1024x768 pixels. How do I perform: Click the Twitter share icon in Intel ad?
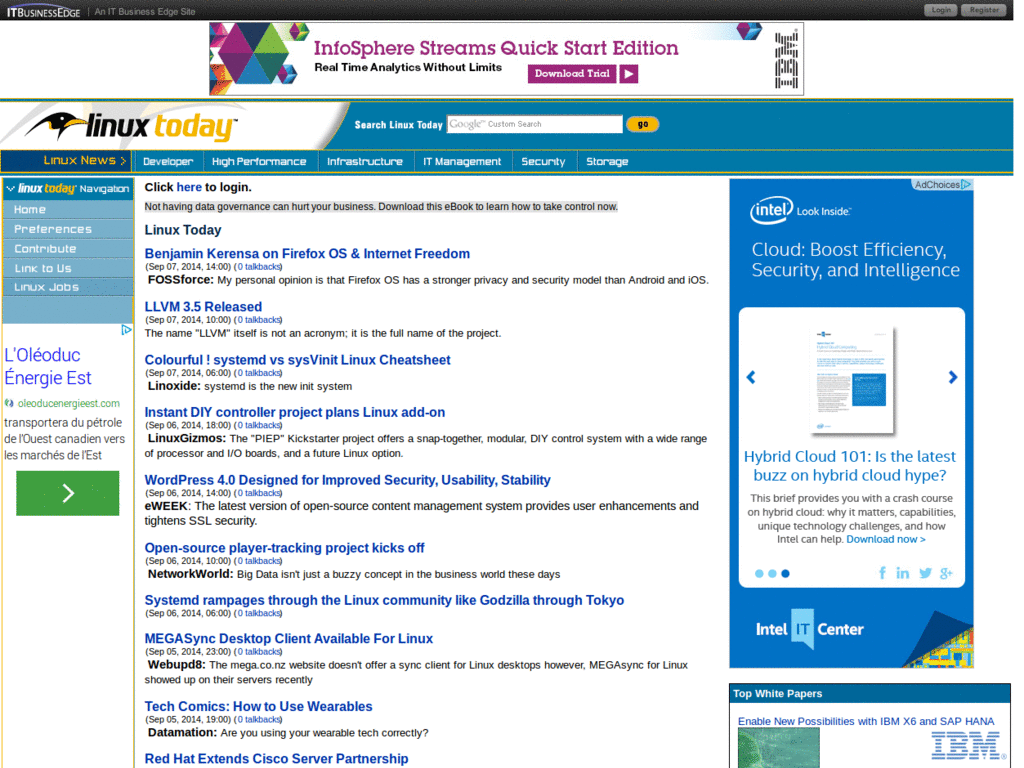[x=925, y=573]
